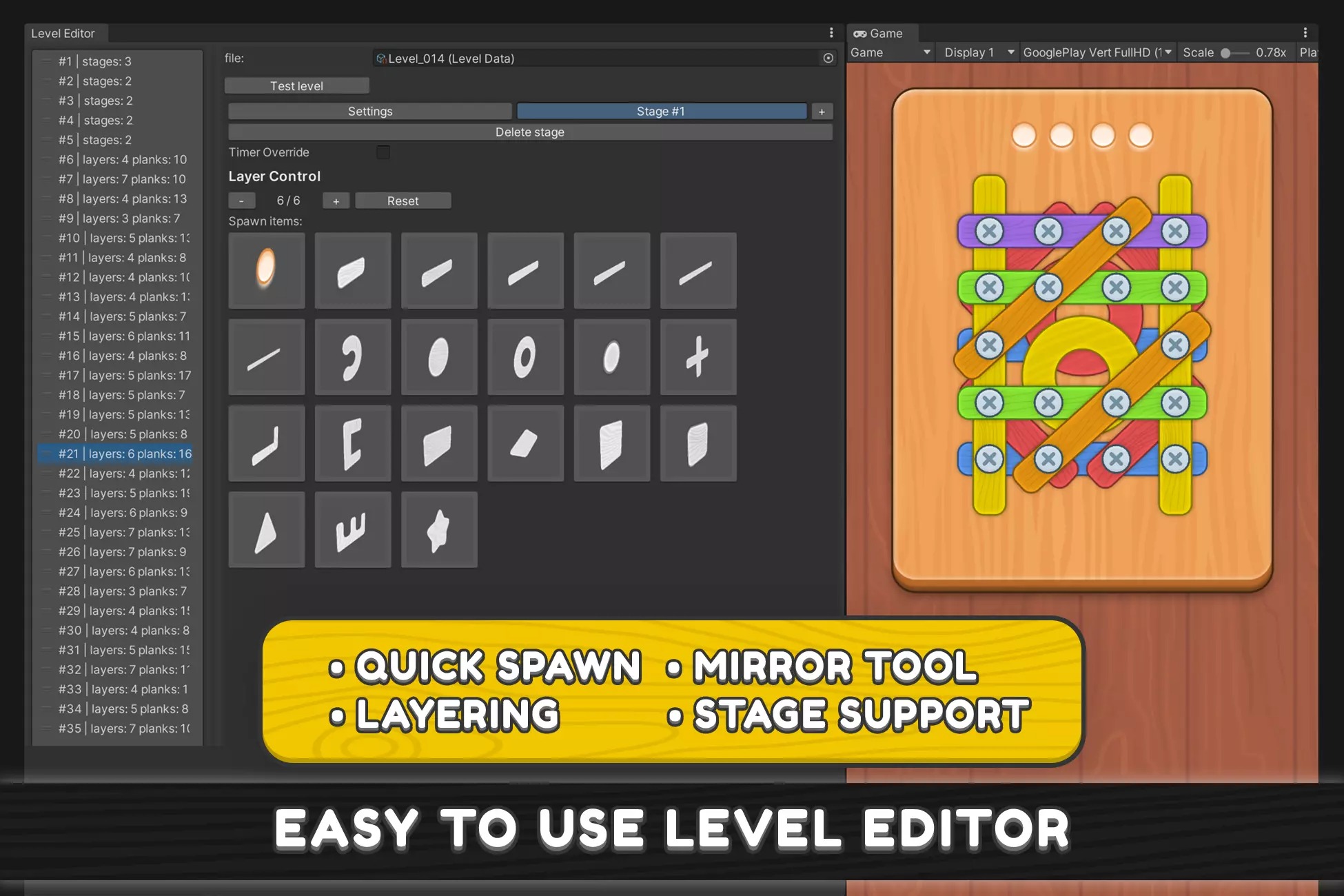Spawn the cross-shaped plank item

pyautogui.click(x=698, y=356)
